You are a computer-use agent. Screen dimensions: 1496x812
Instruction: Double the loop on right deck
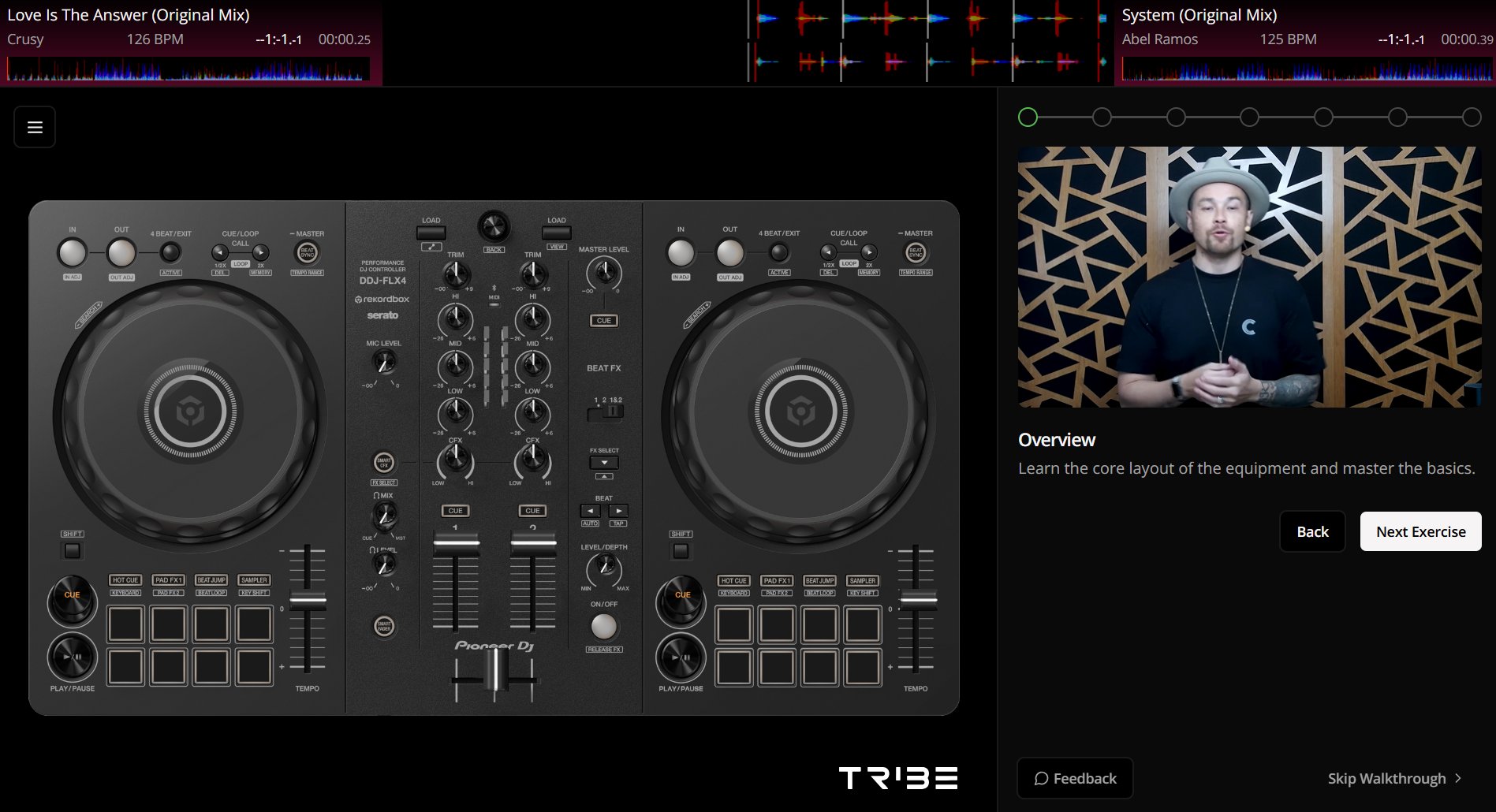pyautogui.click(x=869, y=252)
